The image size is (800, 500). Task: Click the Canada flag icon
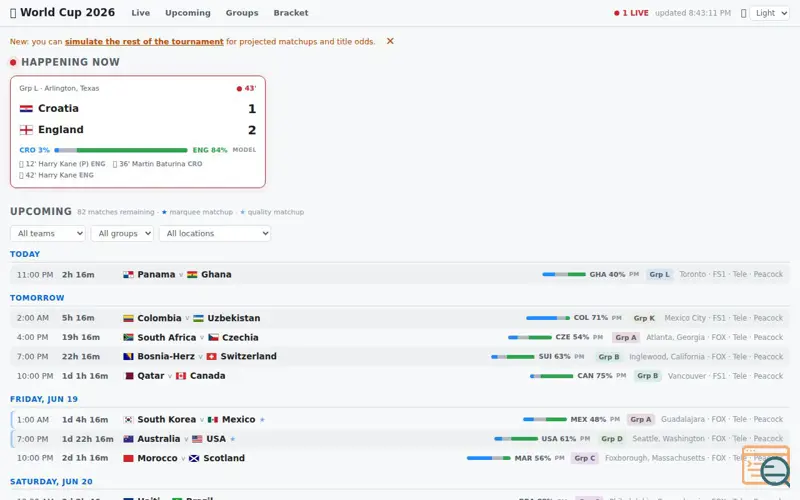coord(181,376)
